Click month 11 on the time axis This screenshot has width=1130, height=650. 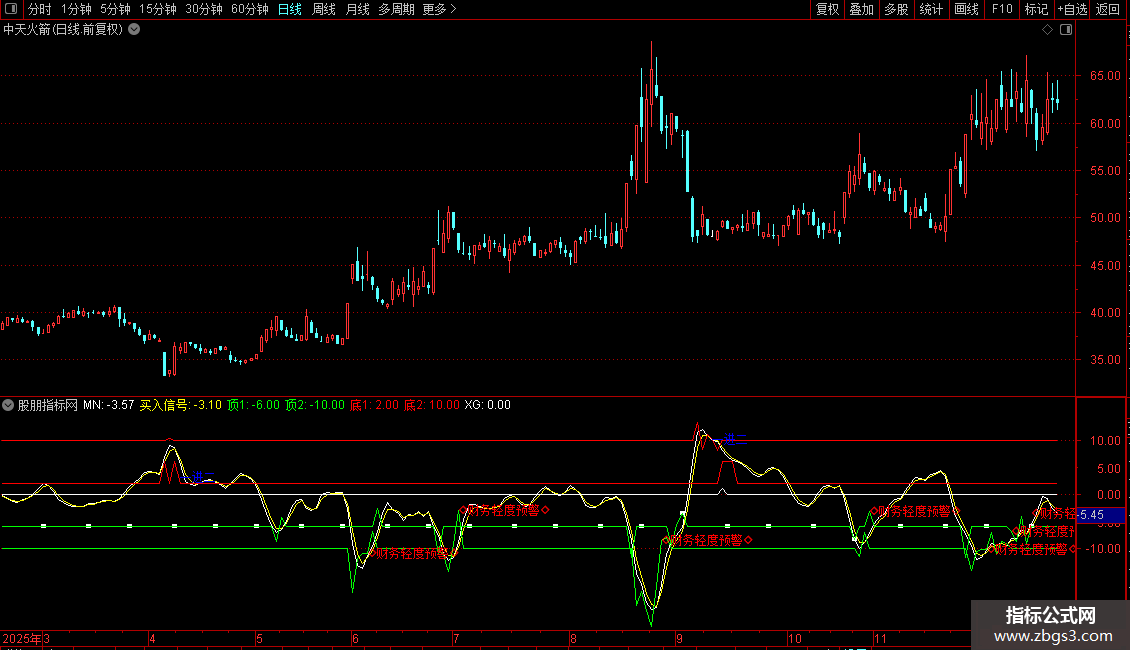tap(881, 639)
